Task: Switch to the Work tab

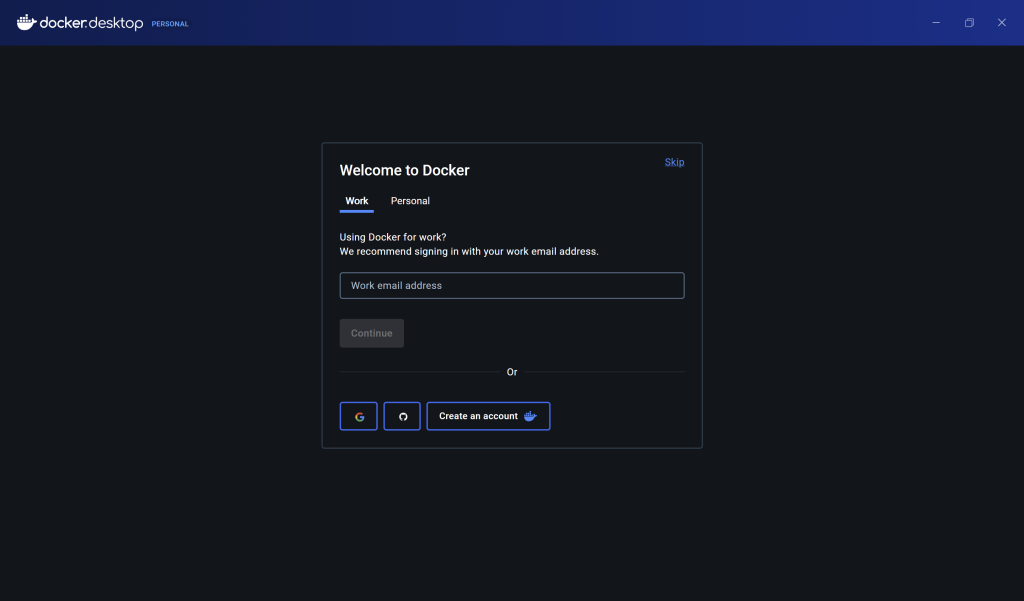Action: (357, 201)
